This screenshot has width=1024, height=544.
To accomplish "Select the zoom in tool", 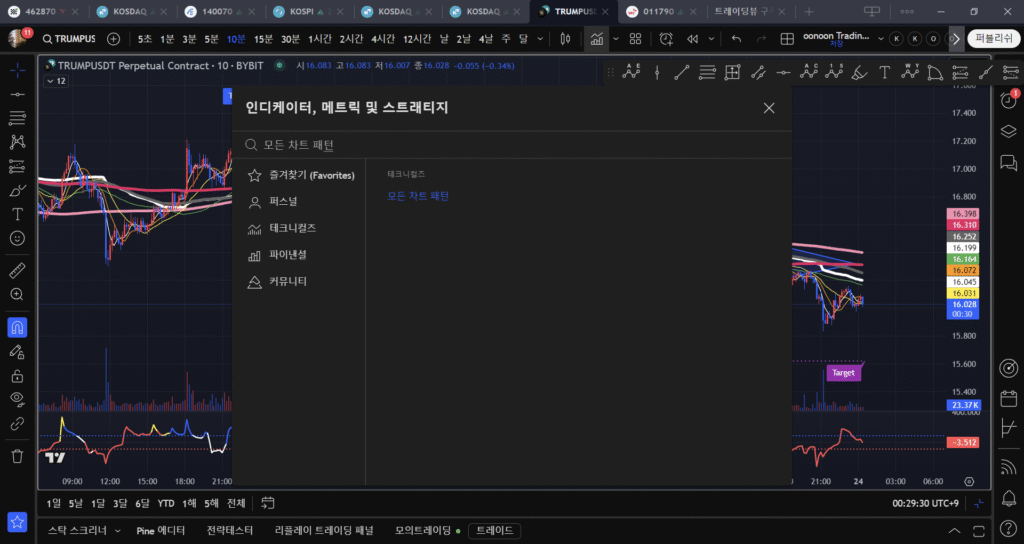I will click(x=17, y=295).
